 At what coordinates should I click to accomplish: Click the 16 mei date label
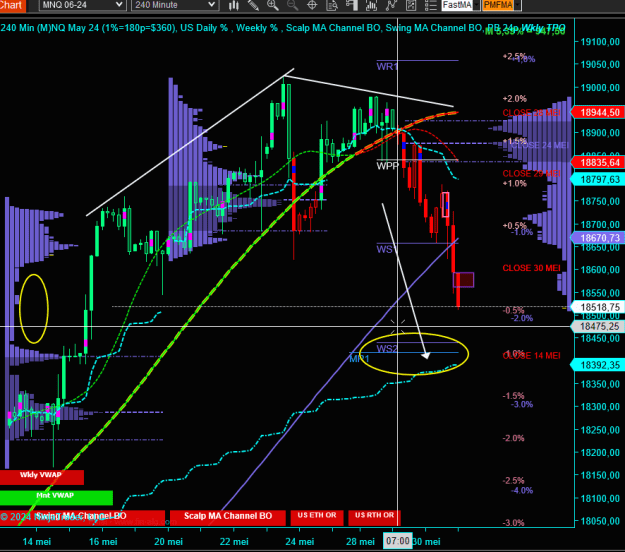tap(103, 542)
